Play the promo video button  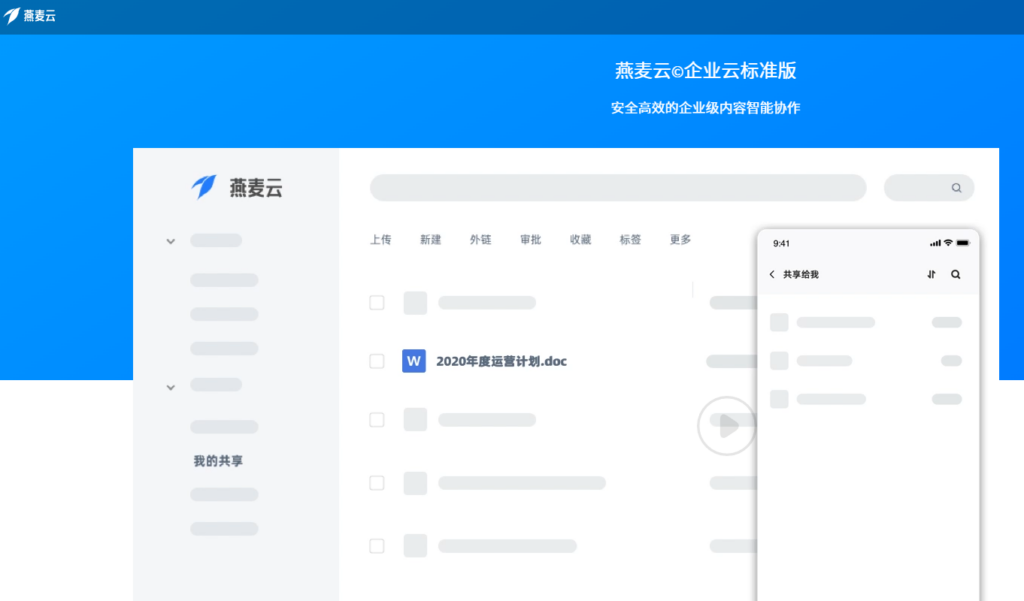(727, 426)
